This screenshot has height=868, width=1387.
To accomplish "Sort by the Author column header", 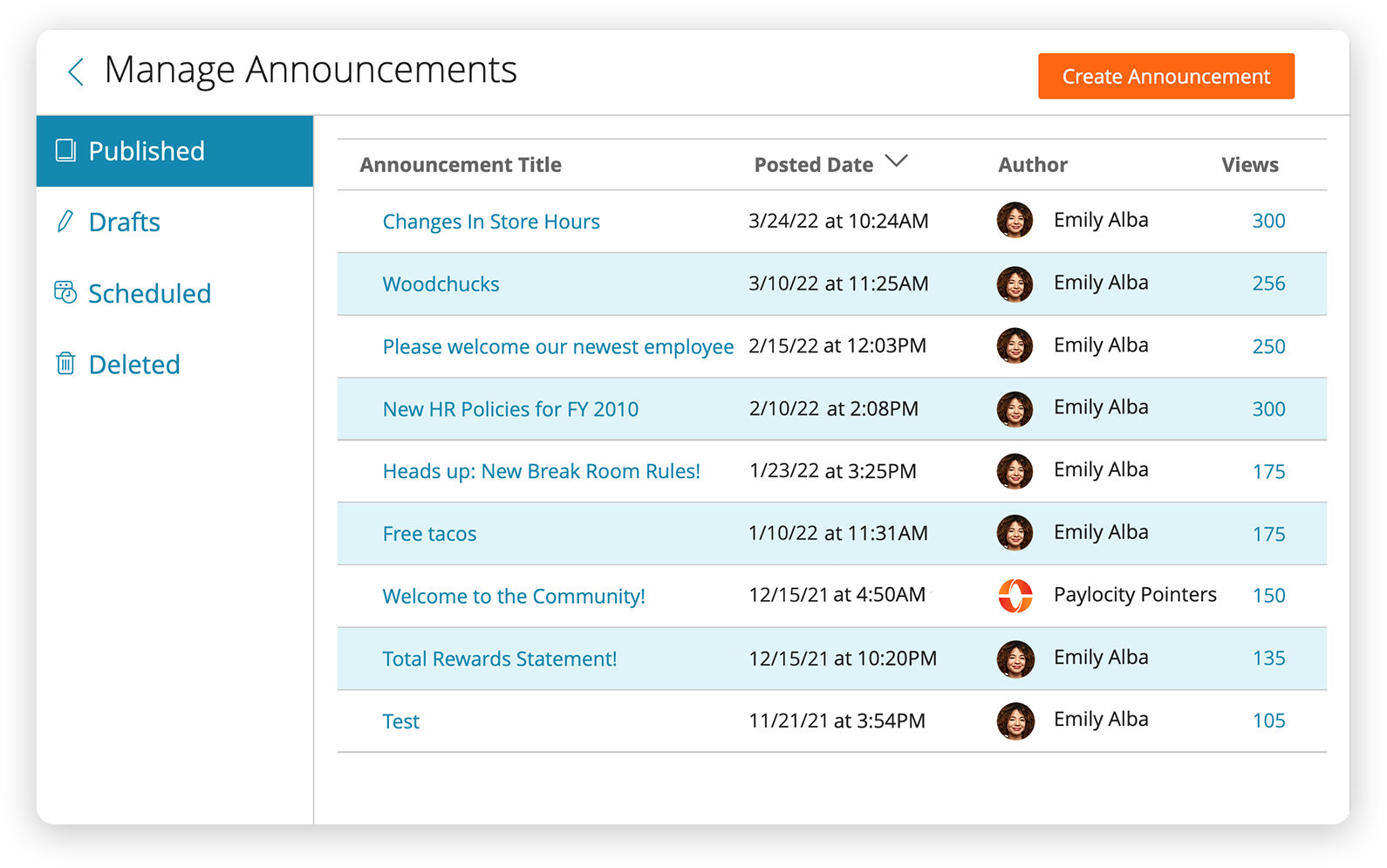I will click(x=1033, y=165).
